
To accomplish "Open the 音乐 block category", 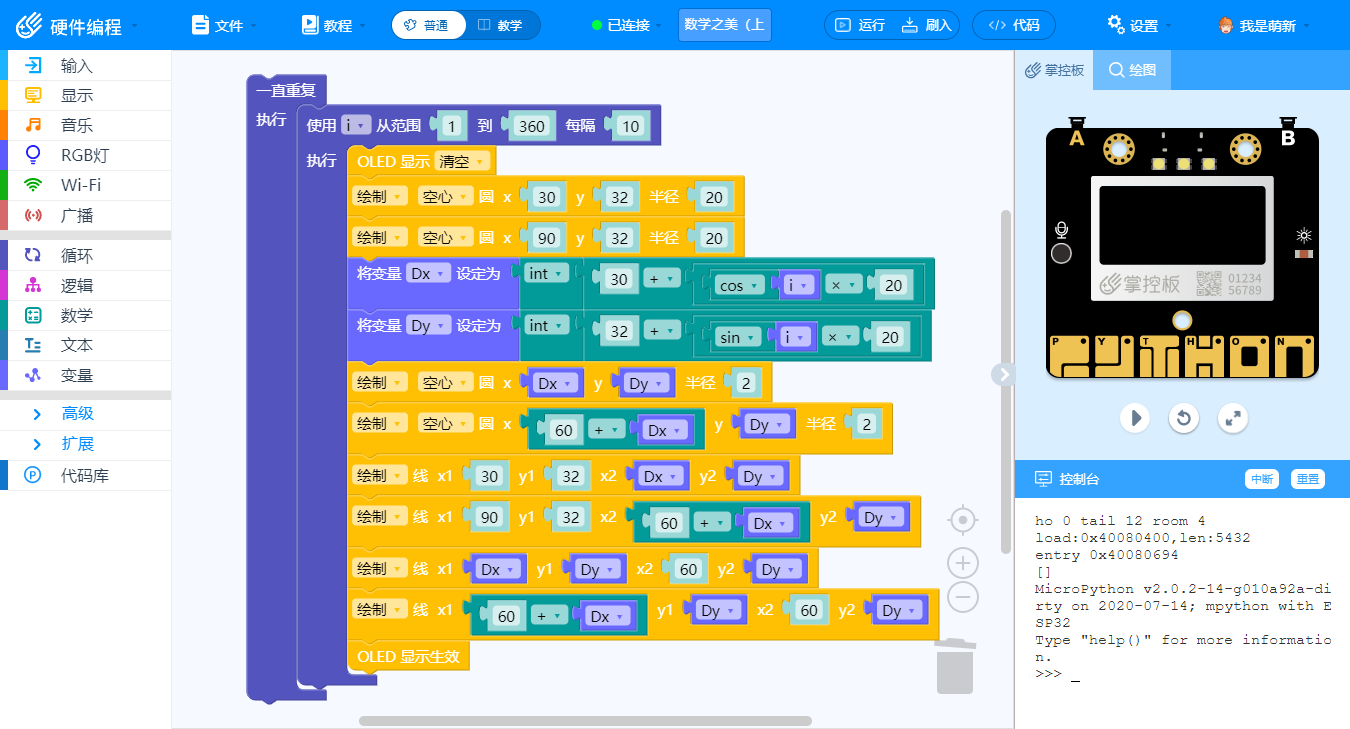I will [x=85, y=126].
